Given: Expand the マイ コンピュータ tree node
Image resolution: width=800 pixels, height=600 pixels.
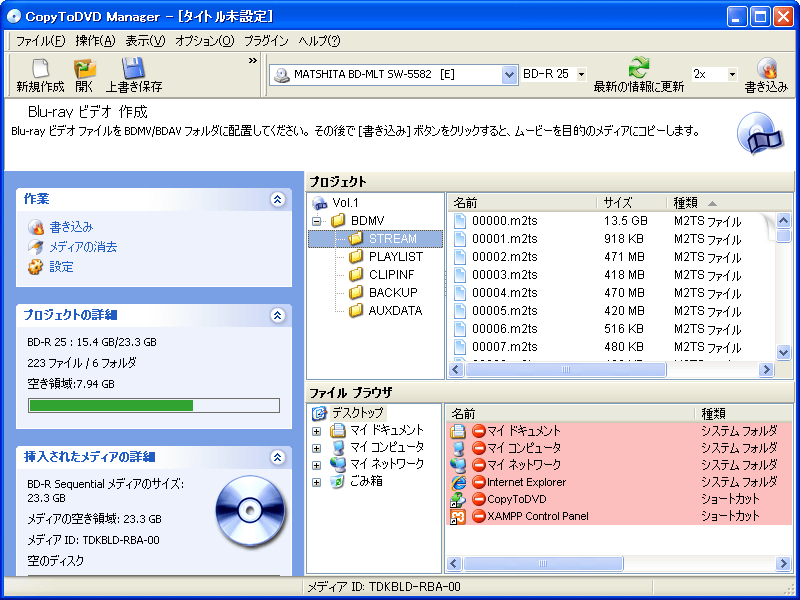Looking at the screenshot, I should (x=317, y=448).
